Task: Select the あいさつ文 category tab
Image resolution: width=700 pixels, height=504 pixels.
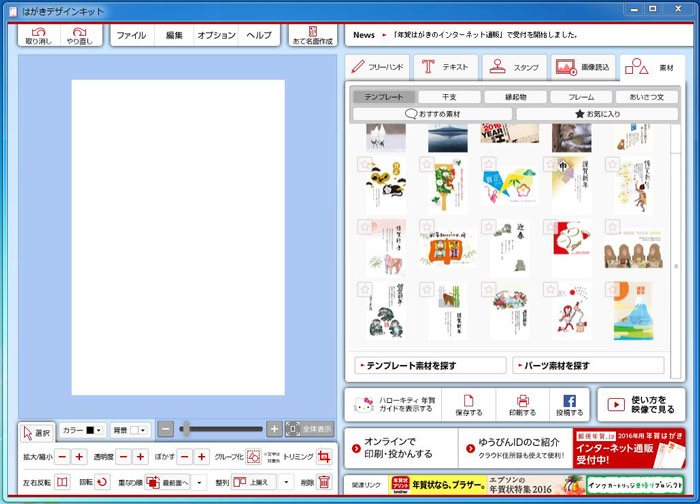Action: tap(647, 97)
